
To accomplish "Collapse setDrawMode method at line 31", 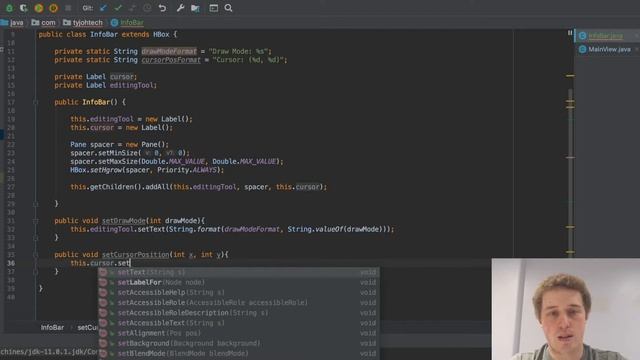I will (x=36, y=221).
